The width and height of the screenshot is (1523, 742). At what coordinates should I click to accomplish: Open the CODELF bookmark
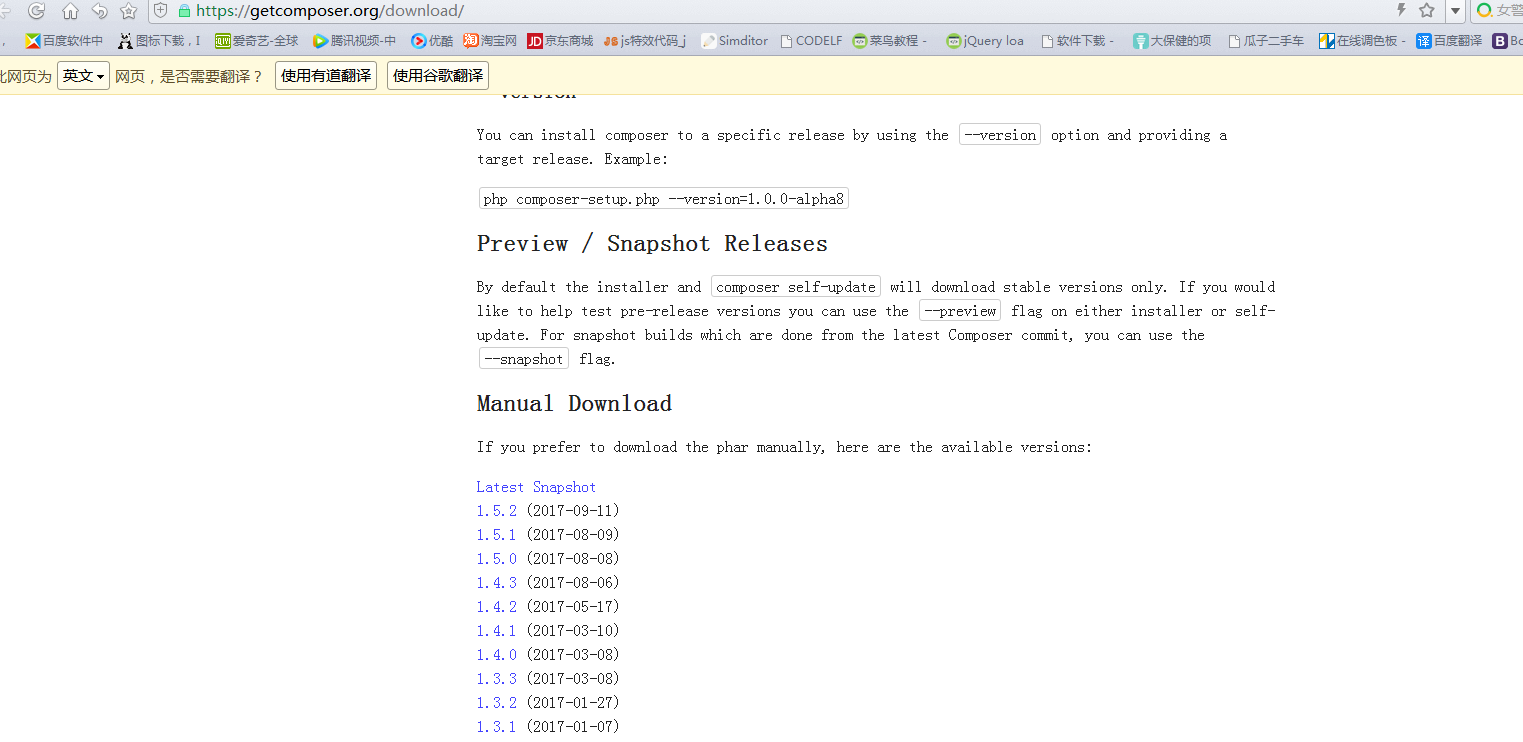click(811, 41)
